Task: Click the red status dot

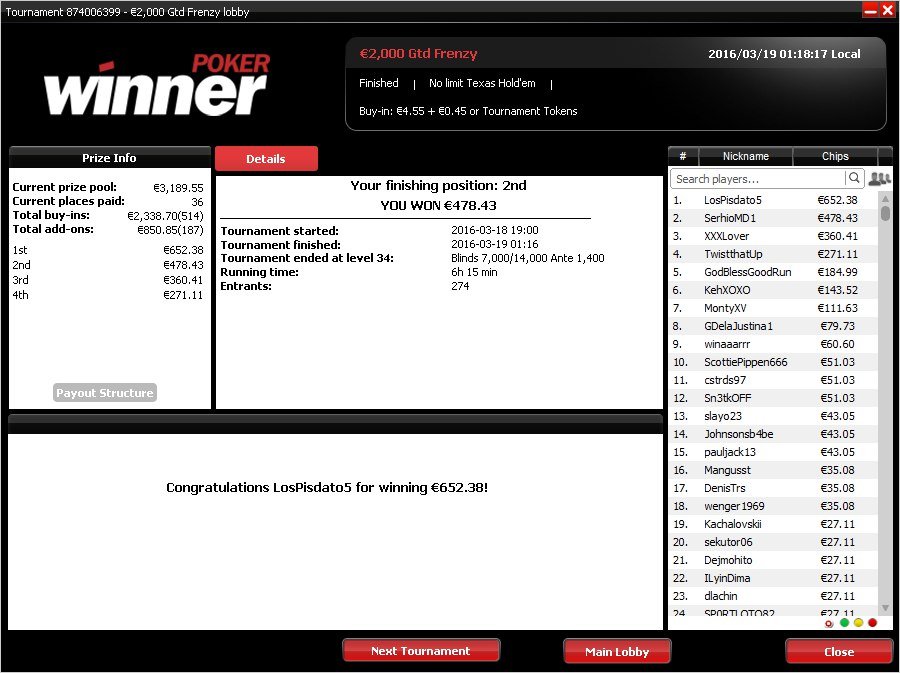Action: point(872,623)
